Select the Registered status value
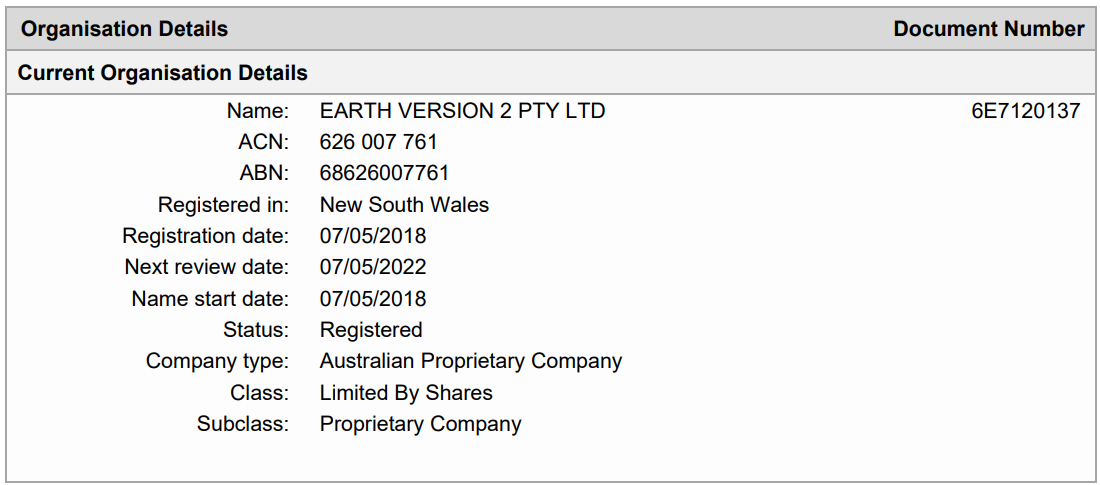 click(371, 330)
